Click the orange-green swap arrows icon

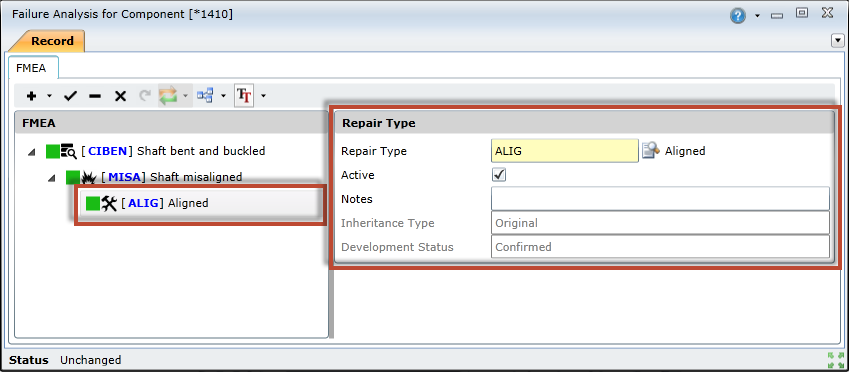click(x=168, y=96)
